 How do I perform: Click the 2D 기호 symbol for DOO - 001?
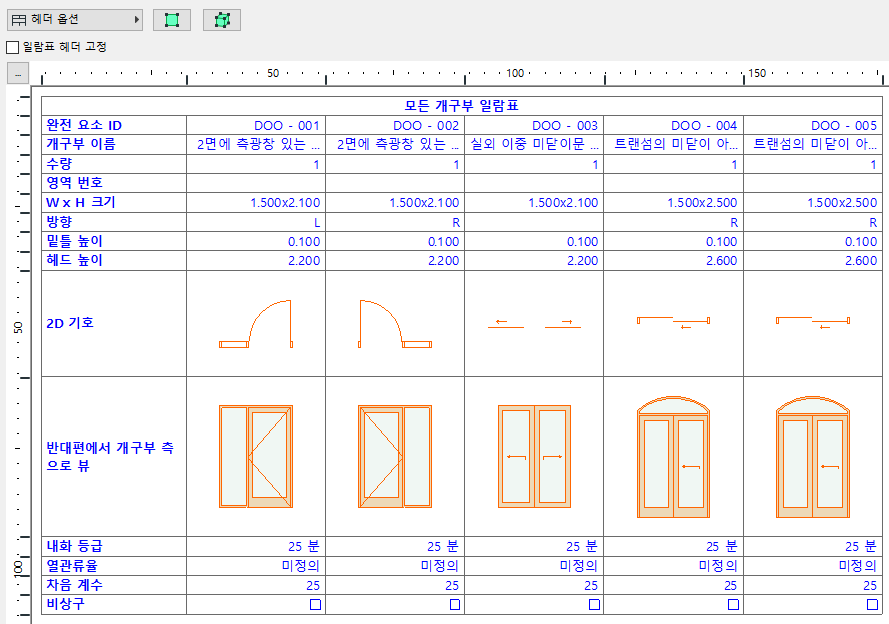pos(256,323)
